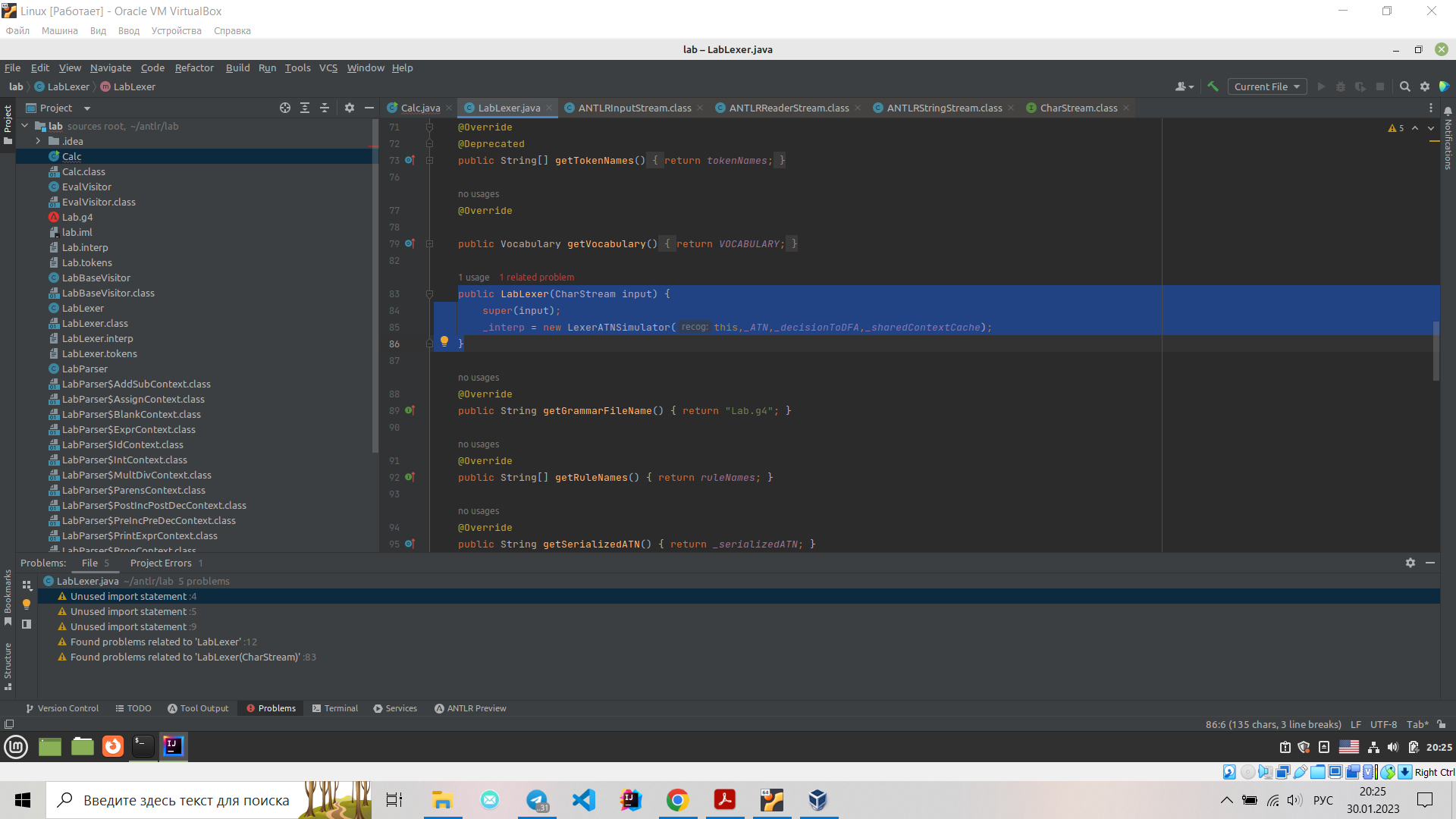This screenshot has height=819, width=1456.
Task: Open the TODO tool window
Action: [133, 708]
